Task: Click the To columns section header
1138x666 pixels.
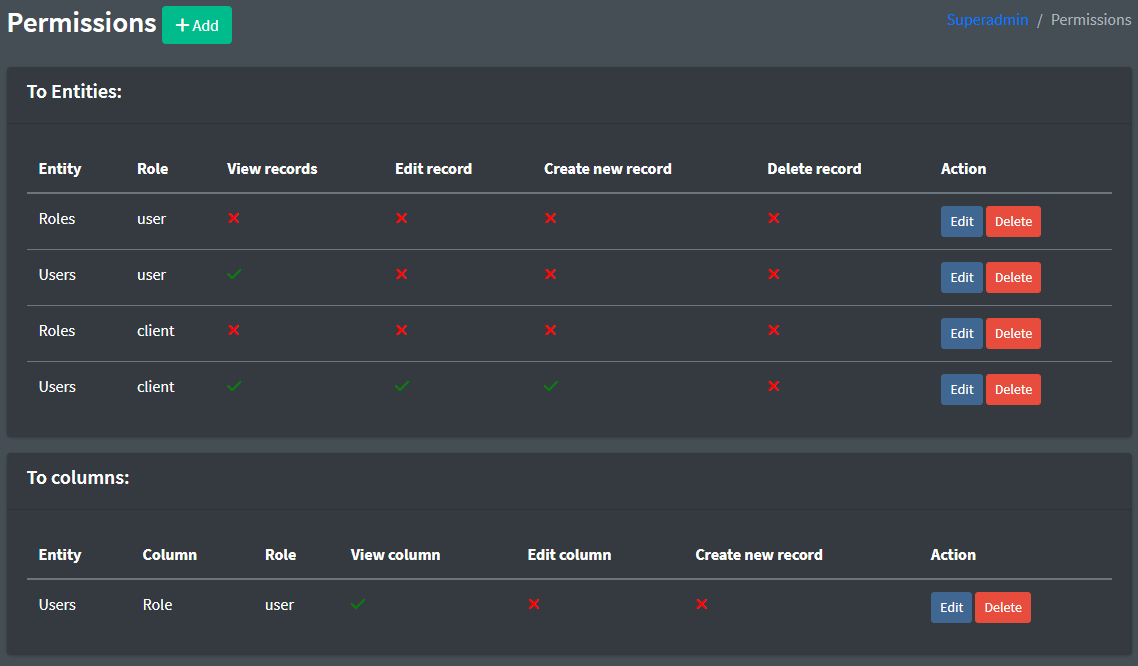Action: click(78, 478)
